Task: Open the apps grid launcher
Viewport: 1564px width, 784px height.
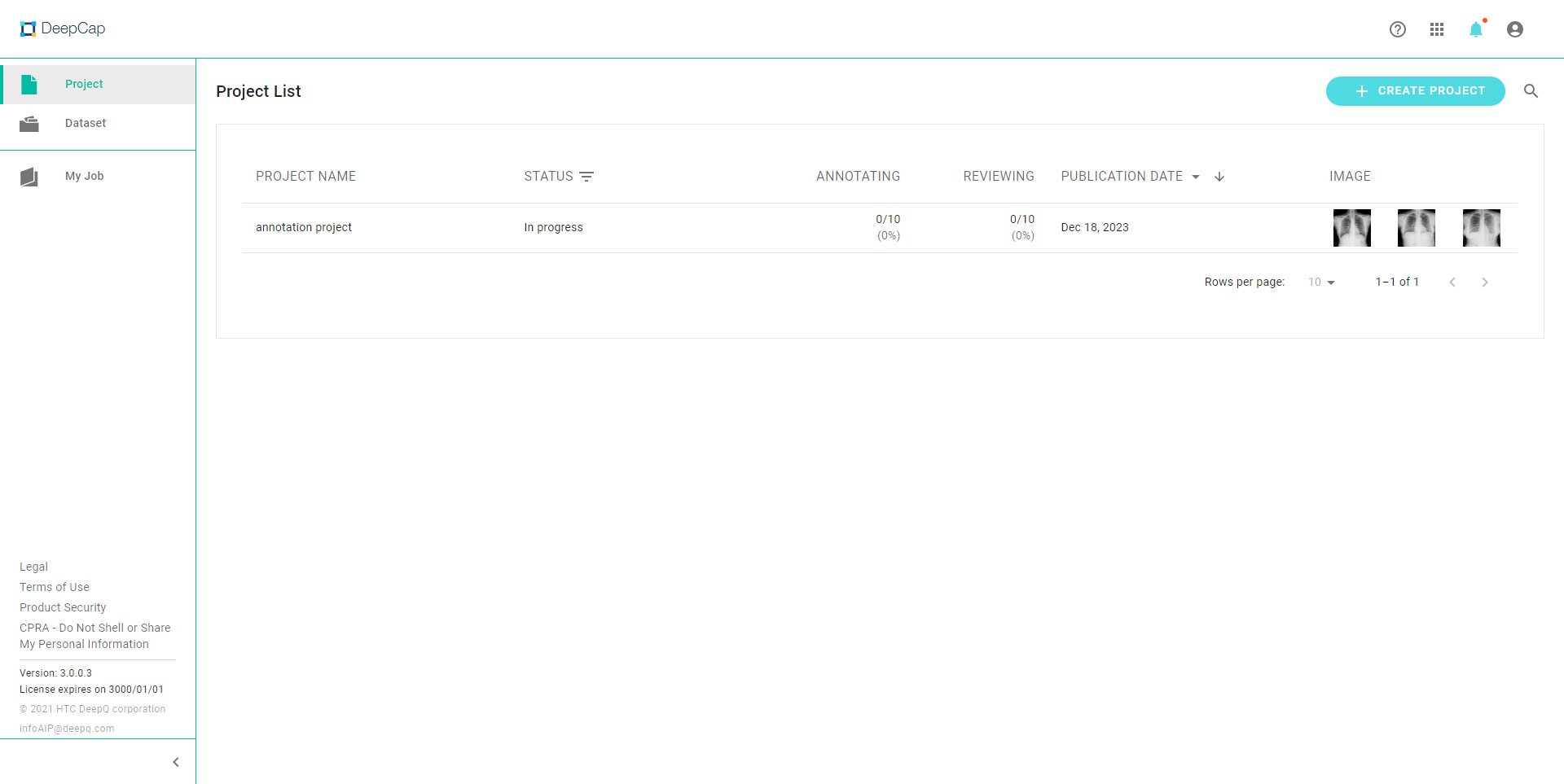Action: coord(1437,29)
